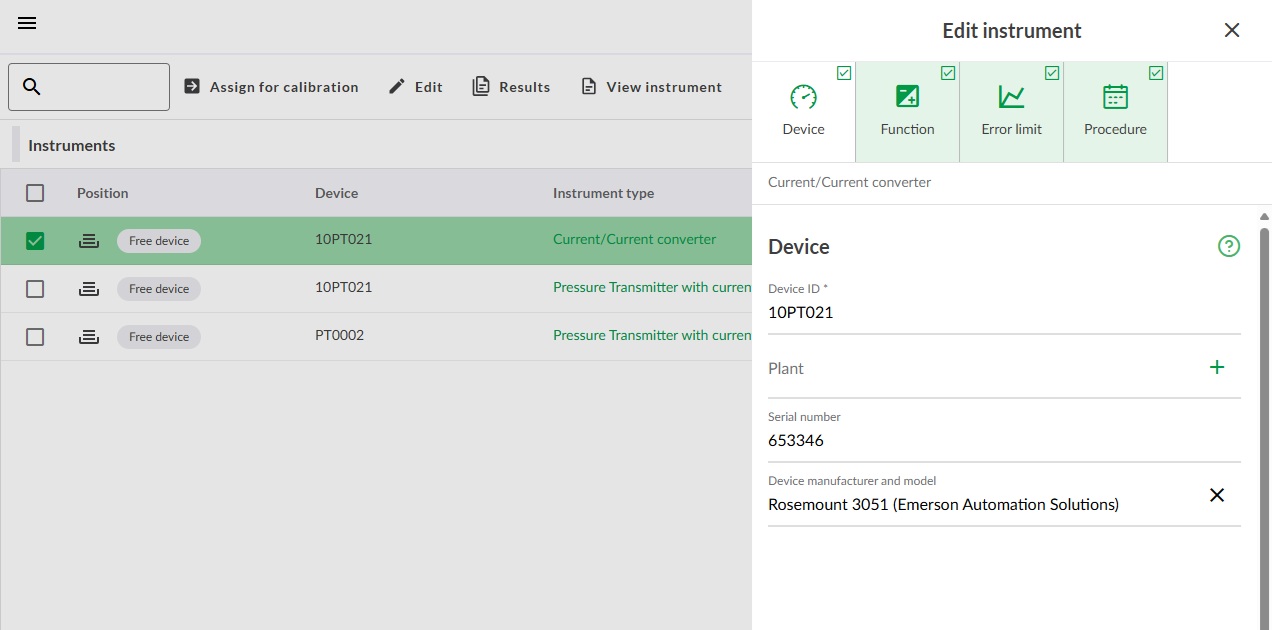Open Results for the selected instrument
This screenshot has height=630, width=1272.
(511, 87)
